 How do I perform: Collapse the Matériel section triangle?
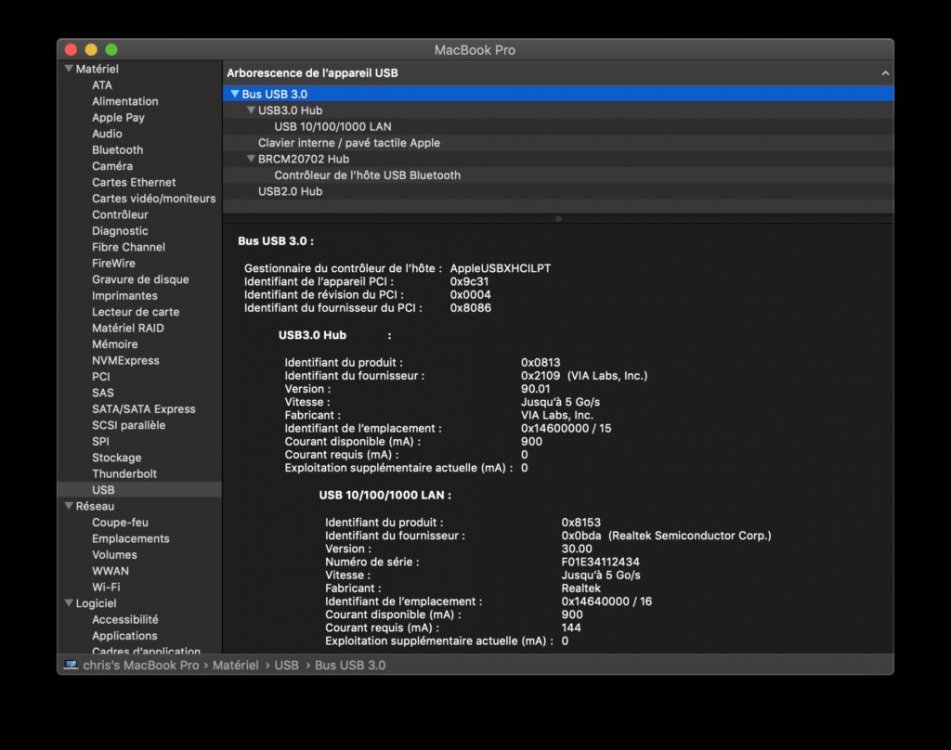pos(69,69)
